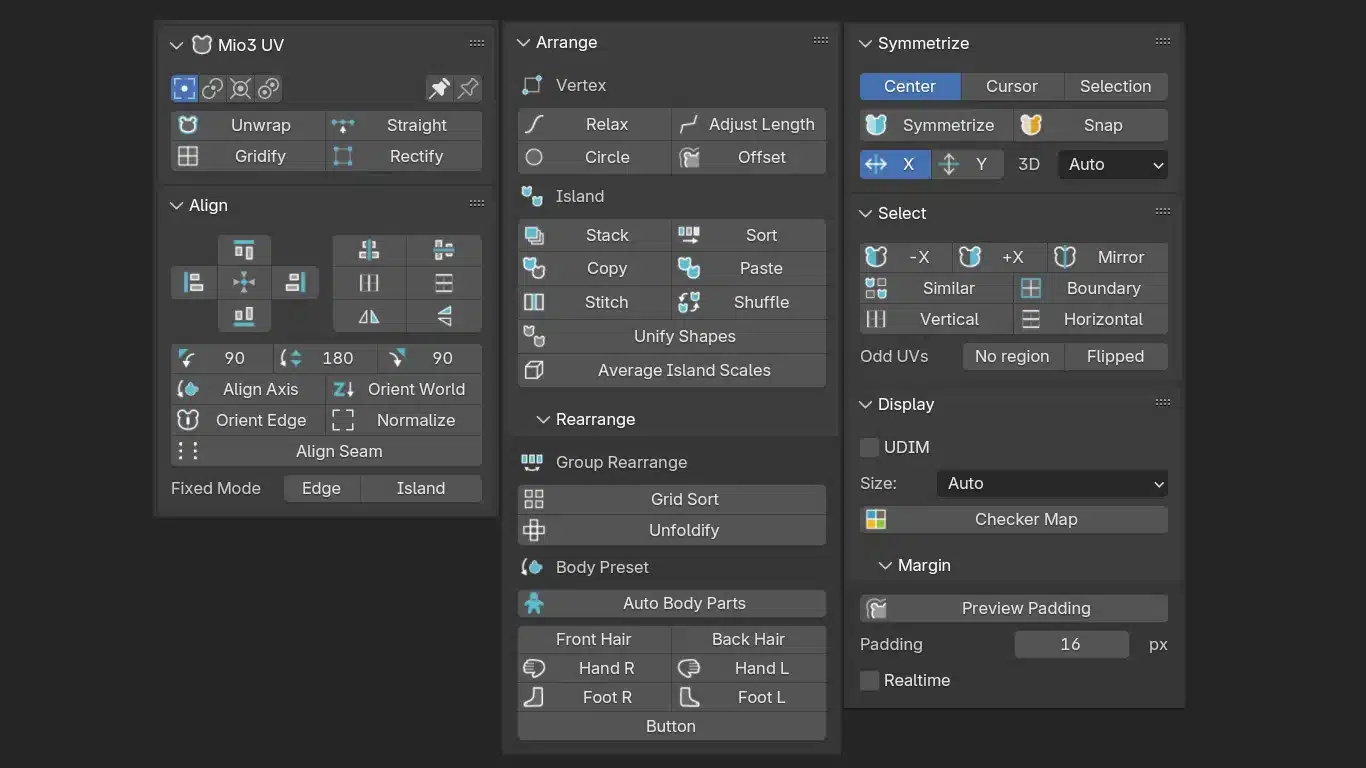Open the Size dropdown in Display
This screenshot has height=768, width=1366.
(1053, 483)
